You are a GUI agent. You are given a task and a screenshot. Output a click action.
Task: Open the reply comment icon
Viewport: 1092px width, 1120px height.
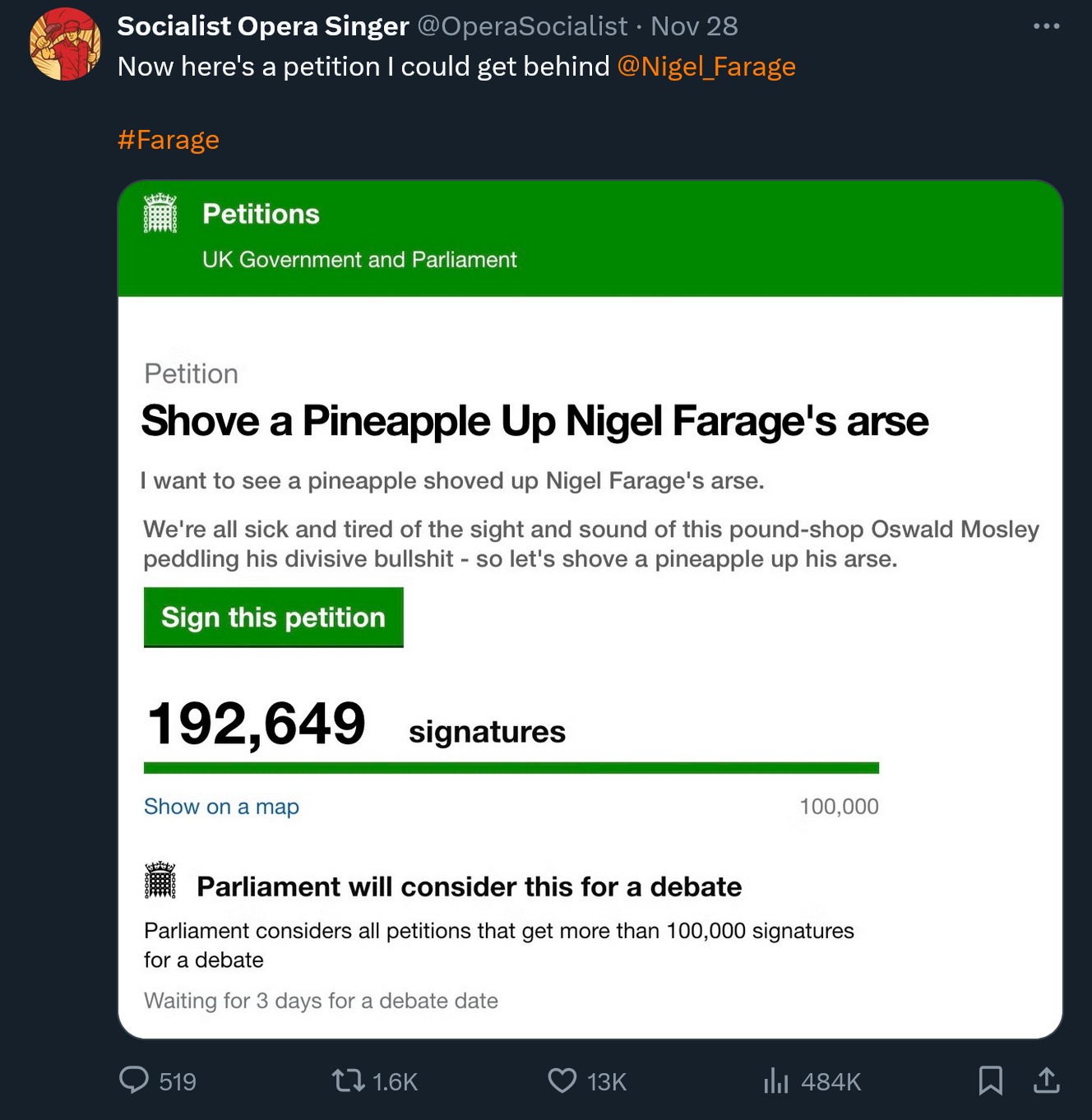pyautogui.click(x=134, y=1080)
